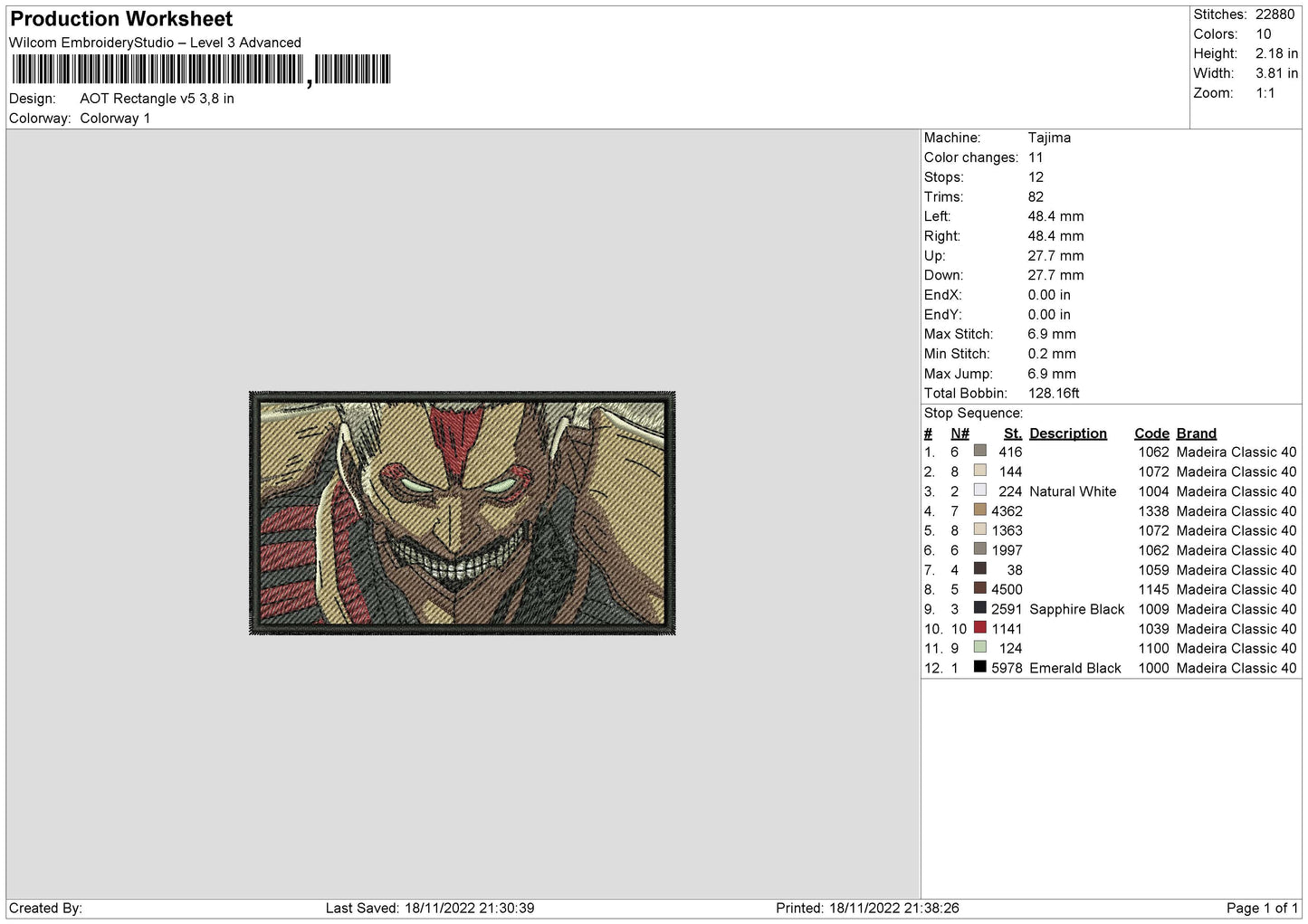Click the width value '3.81 in'

click(1276, 73)
